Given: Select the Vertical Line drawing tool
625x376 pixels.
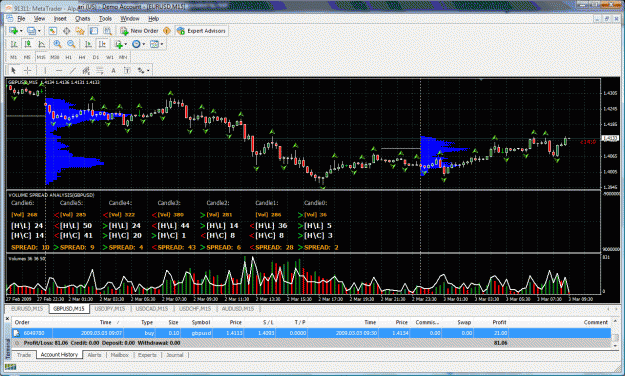Looking at the screenshot, I should 45,71.
